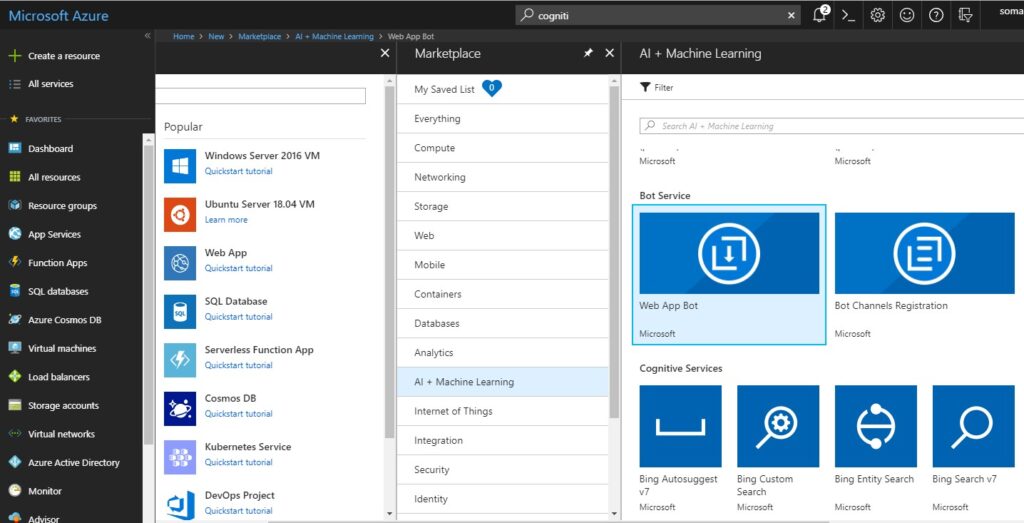Open Quickstart tutorial under Windows Server 2016 VM
Screen dimensions: 1024x523
click(238, 171)
